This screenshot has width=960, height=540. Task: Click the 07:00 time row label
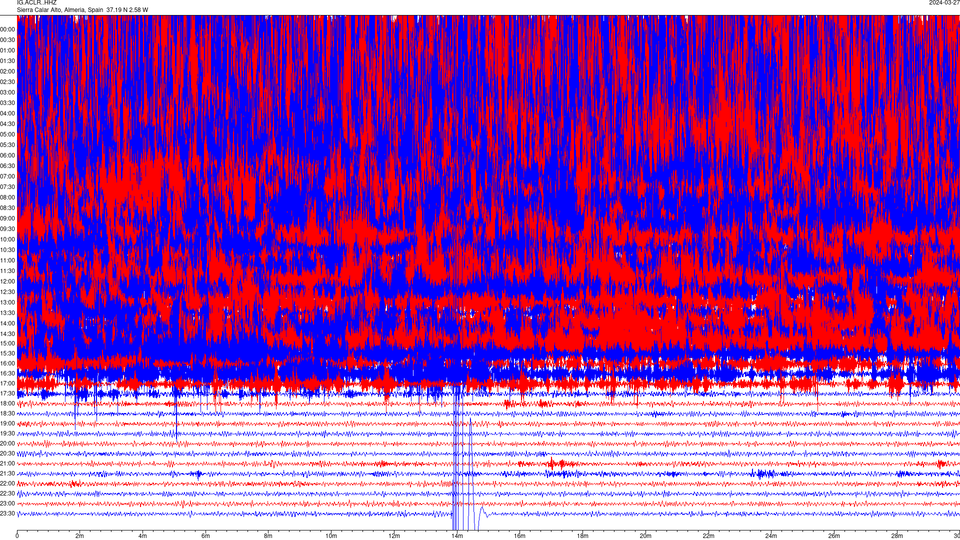(x=7, y=176)
